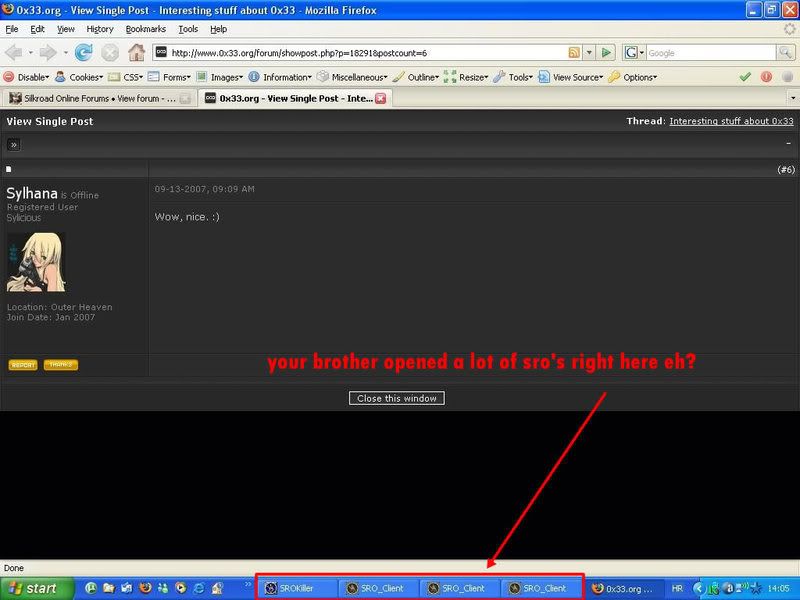Click the 0x33.org Firefox taskbar button
This screenshot has height=600, width=800.
(x=625, y=589)
